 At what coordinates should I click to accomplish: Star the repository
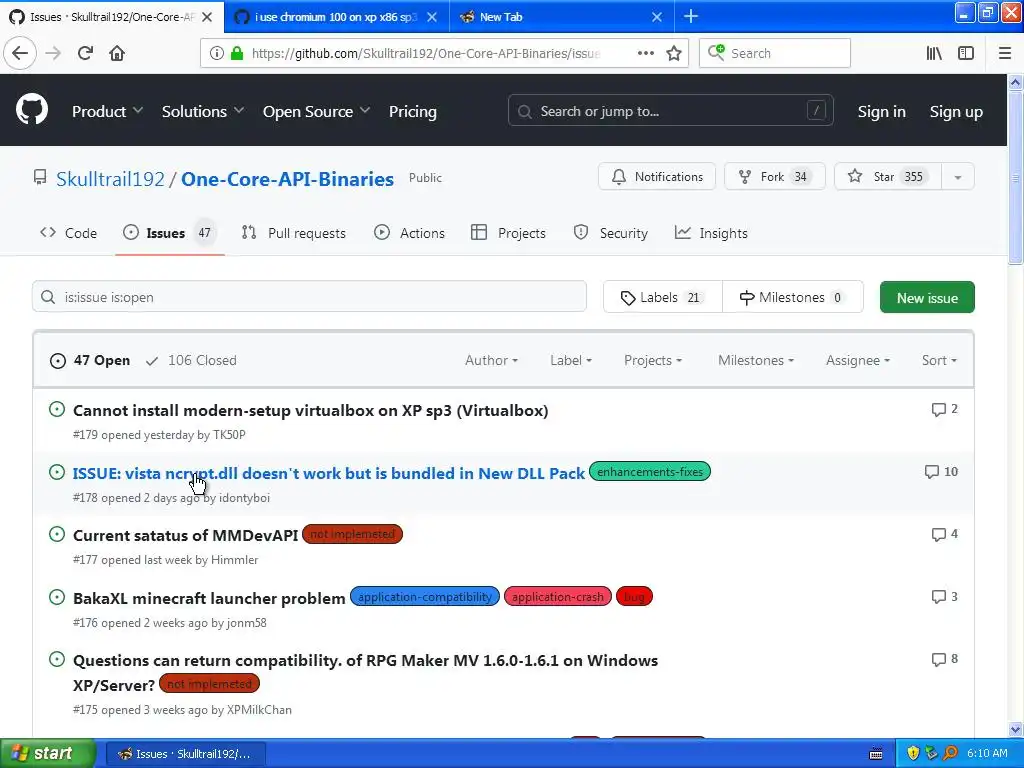point(888,177)
